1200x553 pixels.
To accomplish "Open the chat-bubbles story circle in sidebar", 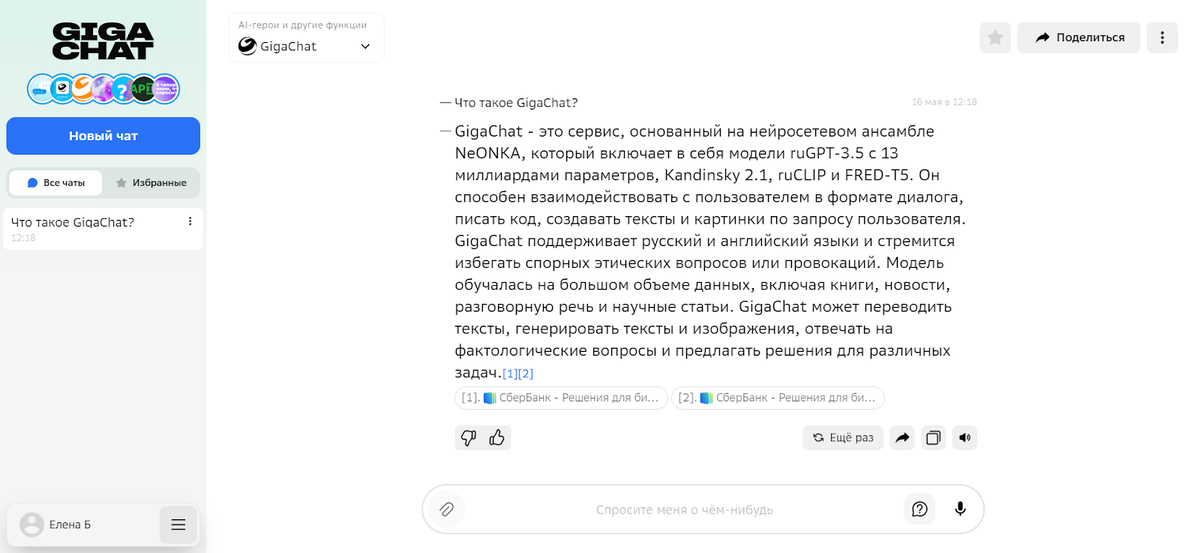I will tap(40, 89).
